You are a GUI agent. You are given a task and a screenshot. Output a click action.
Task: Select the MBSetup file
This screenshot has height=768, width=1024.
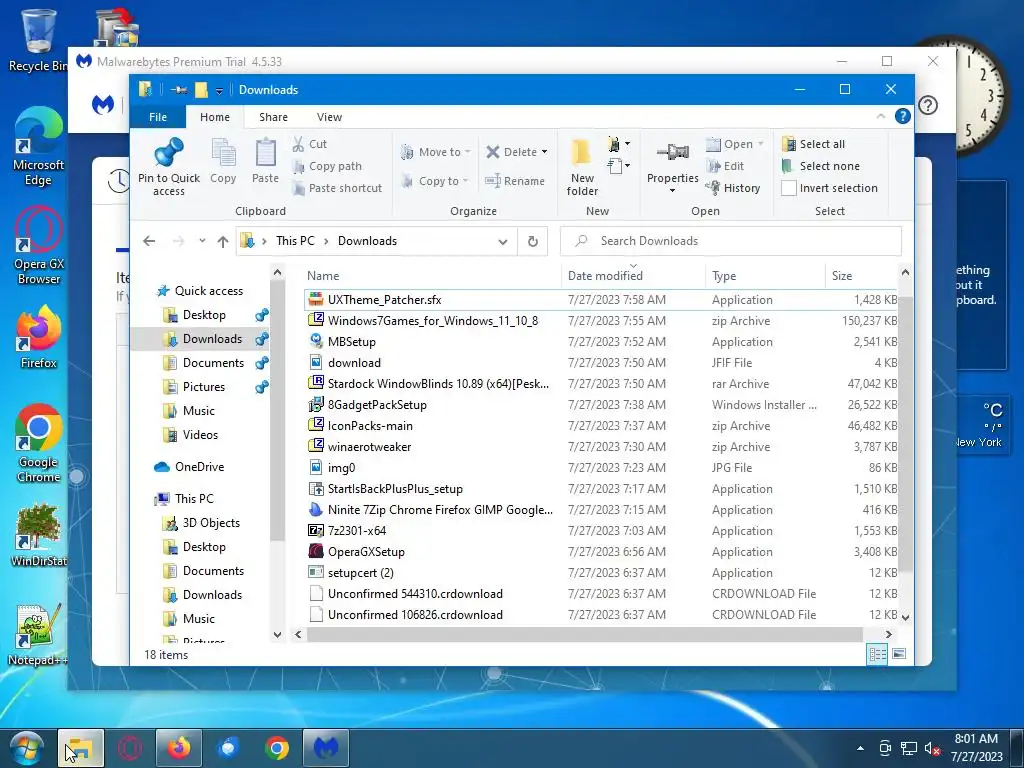pos(600,342)
